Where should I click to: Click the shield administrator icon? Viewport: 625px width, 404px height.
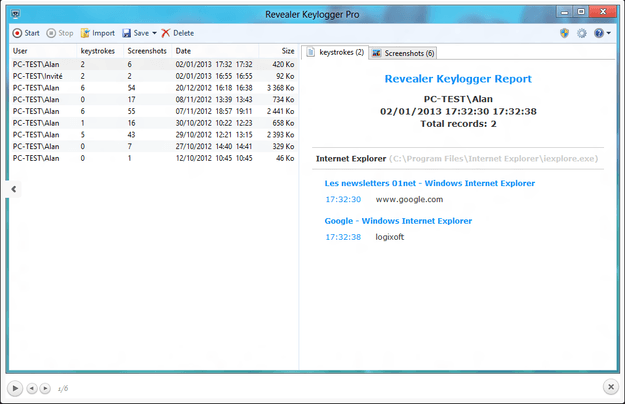564,33
